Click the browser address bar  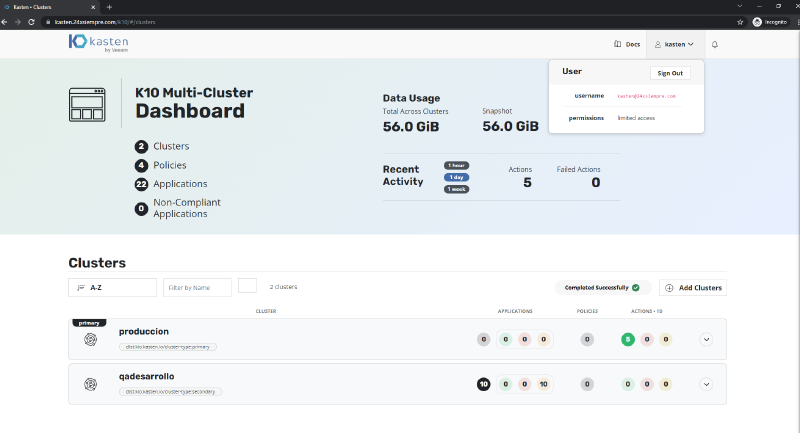tap(388, 22)
